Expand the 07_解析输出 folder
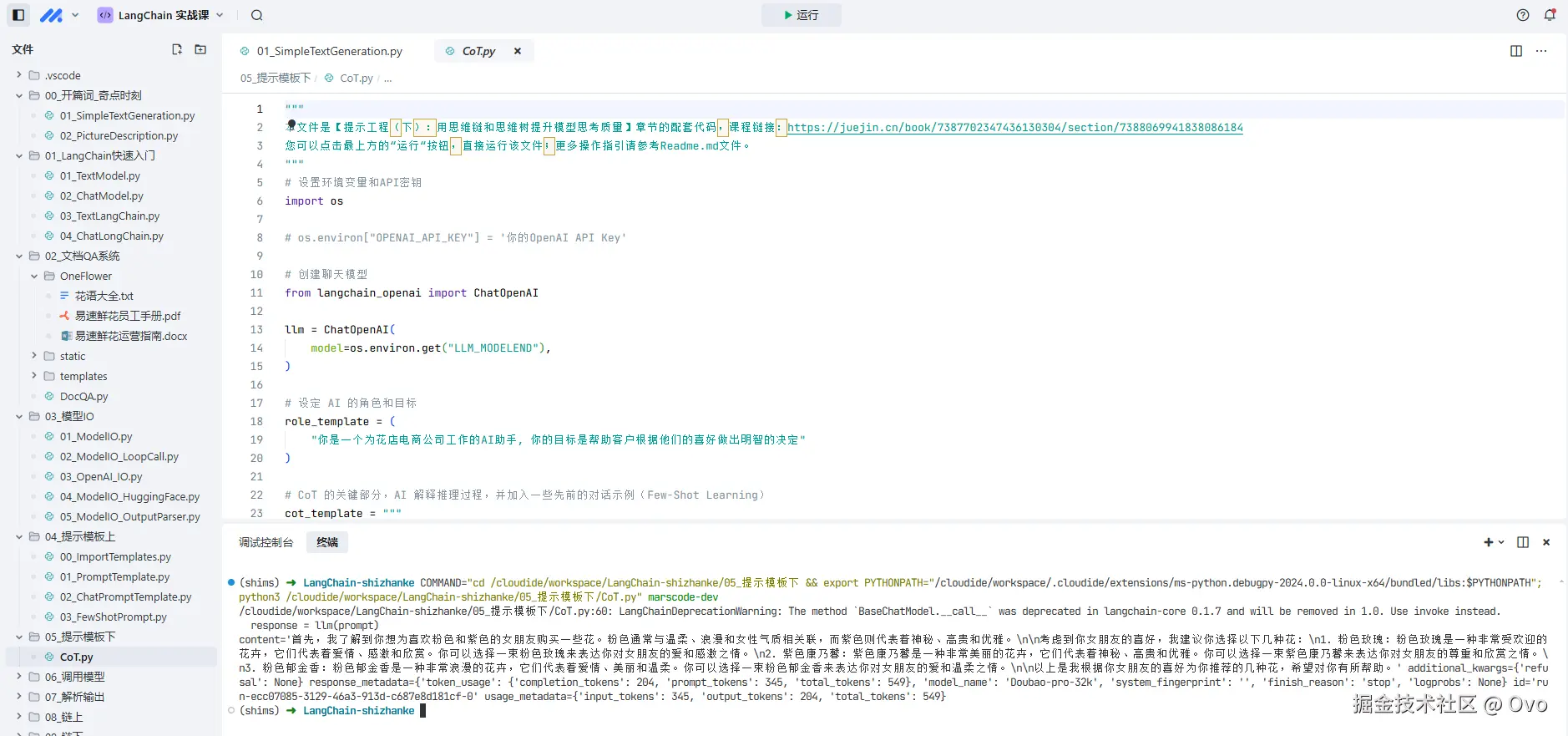Screen dimensions: 1568x736 [x=19, y=697]
